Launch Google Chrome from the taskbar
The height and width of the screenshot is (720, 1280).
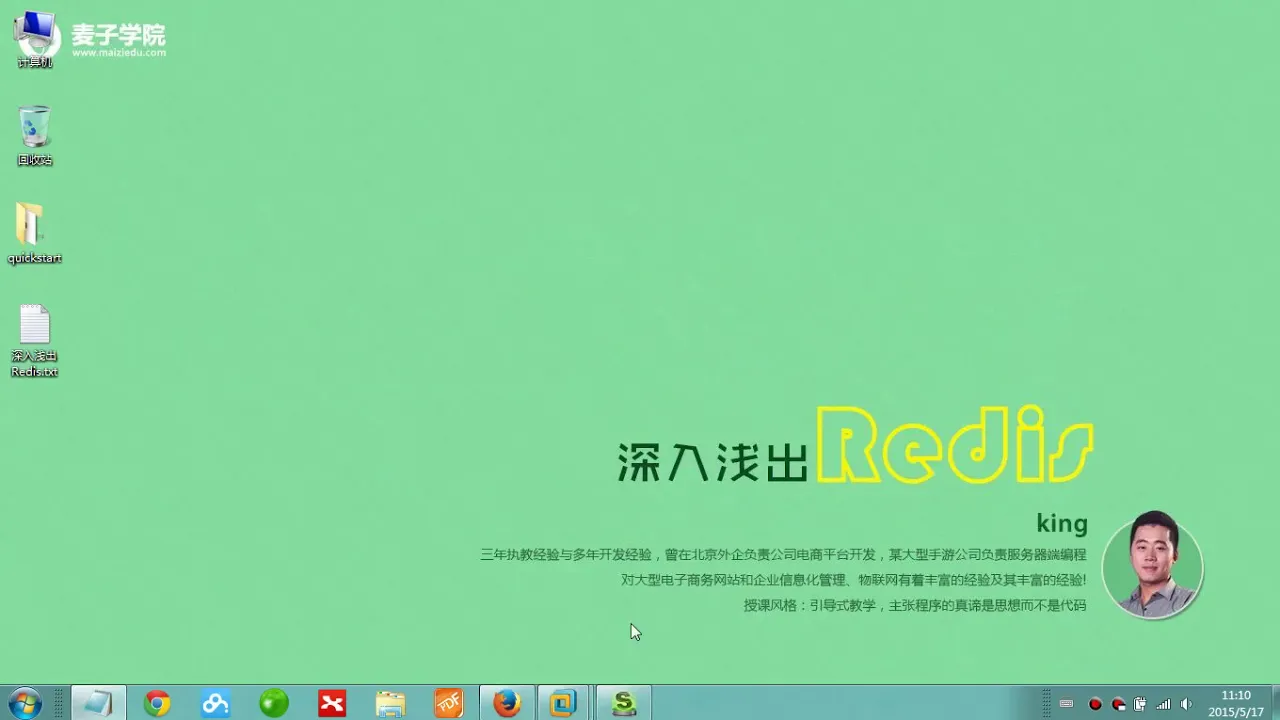(x=157, y=703)
